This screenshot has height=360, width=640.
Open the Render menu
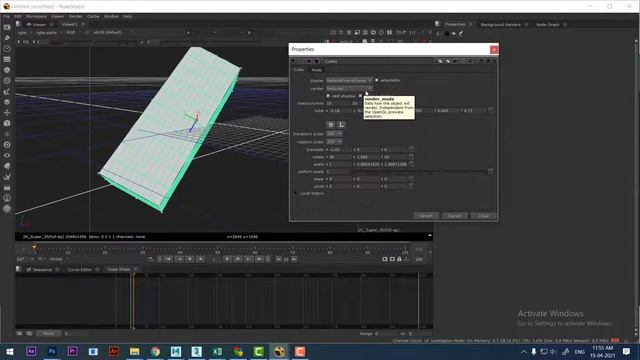(x=76, y=16)
